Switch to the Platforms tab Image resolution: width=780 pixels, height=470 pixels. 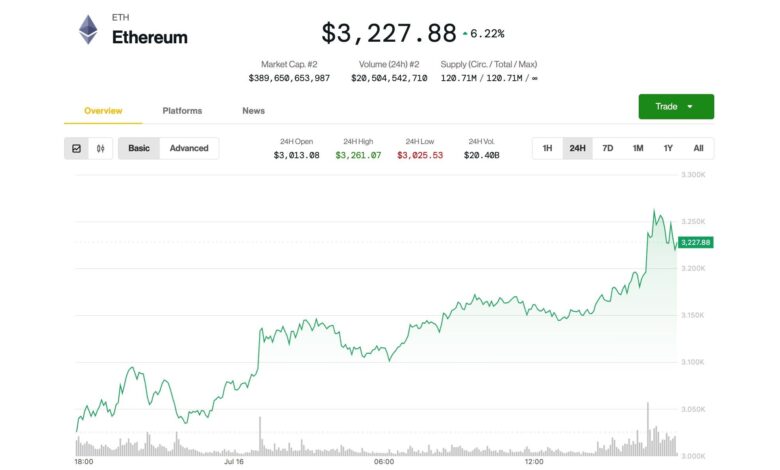click(182, 110)
